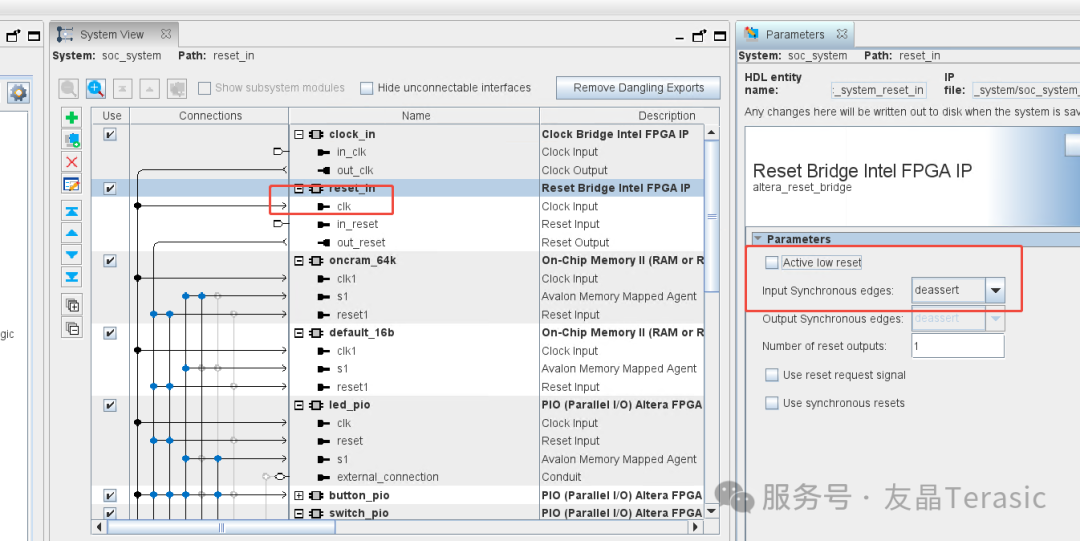
Task: Click the edit parameters pencil icon
Action: click(x=72, y=185)
